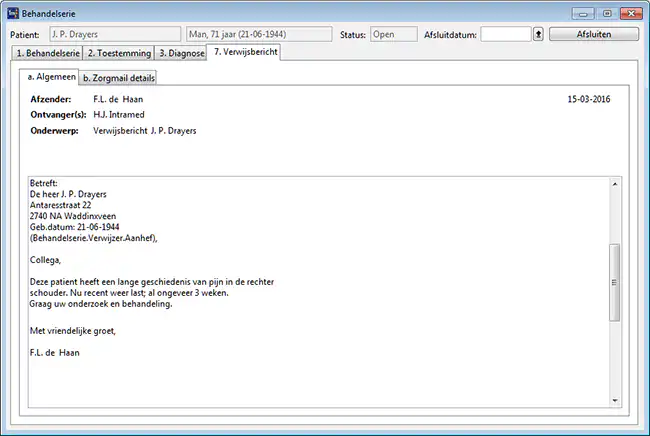Viewport: 650px width, 436px height.
Task: Click the Afzender: label
Action: tap(51, 99)
